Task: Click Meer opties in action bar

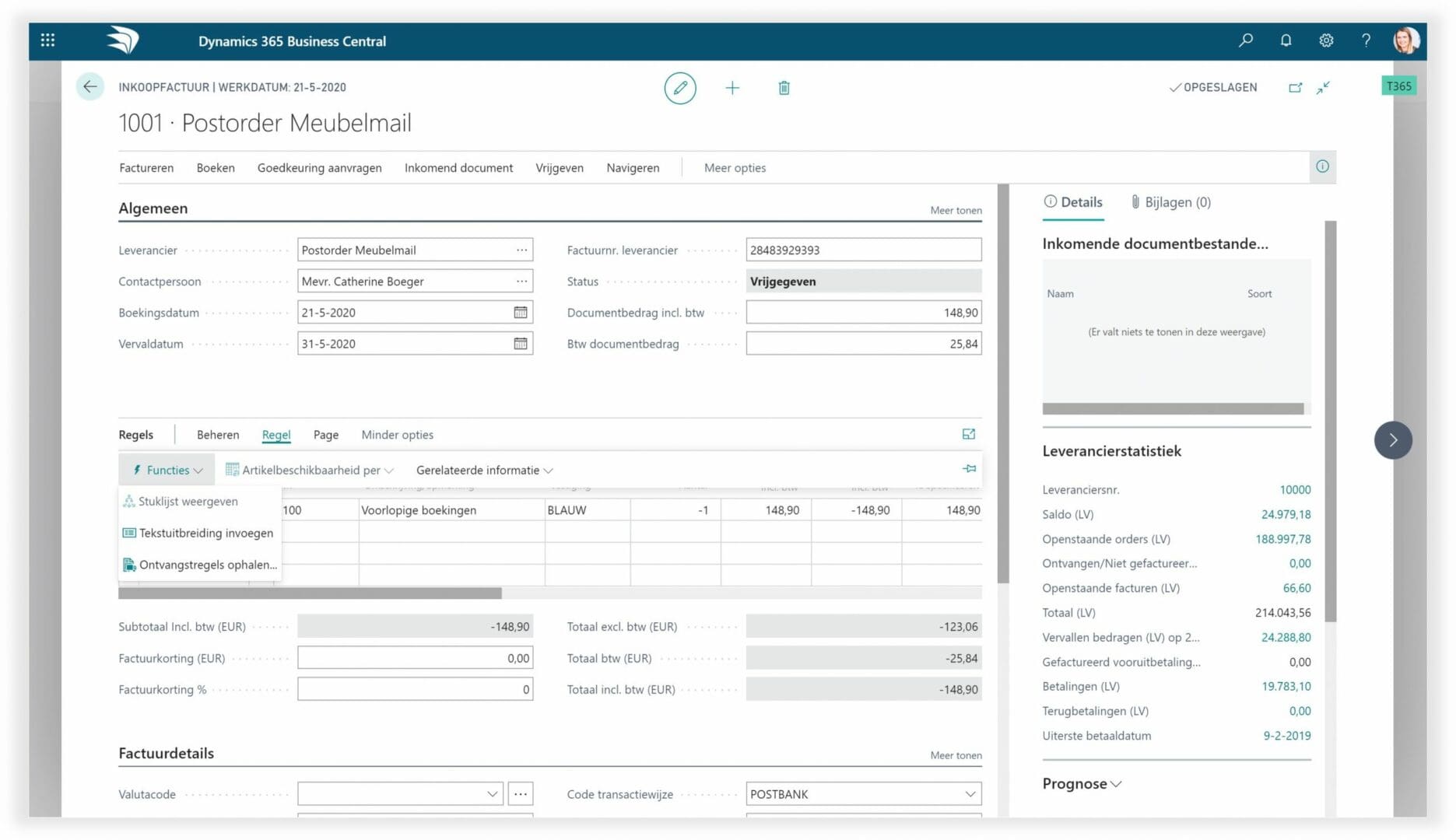Action: coord(735,167)
